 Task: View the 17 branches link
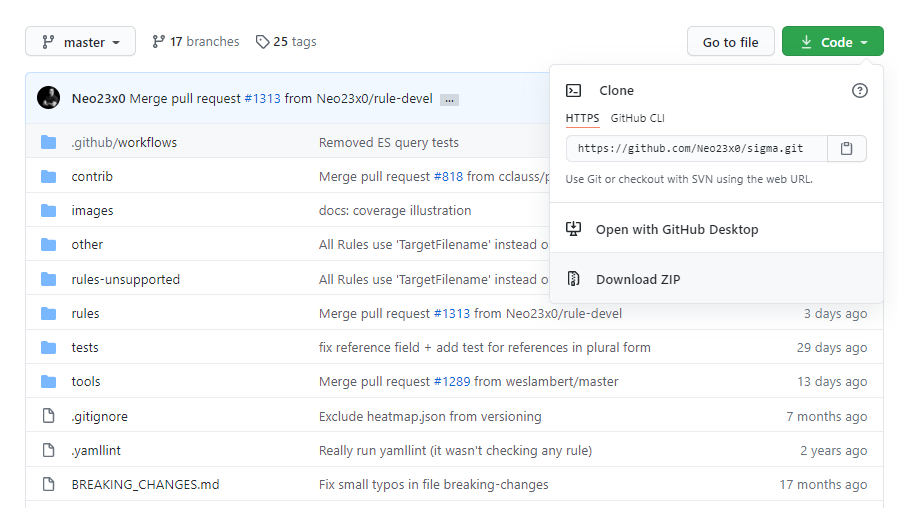pyautogui.click(x=195, y=42)
